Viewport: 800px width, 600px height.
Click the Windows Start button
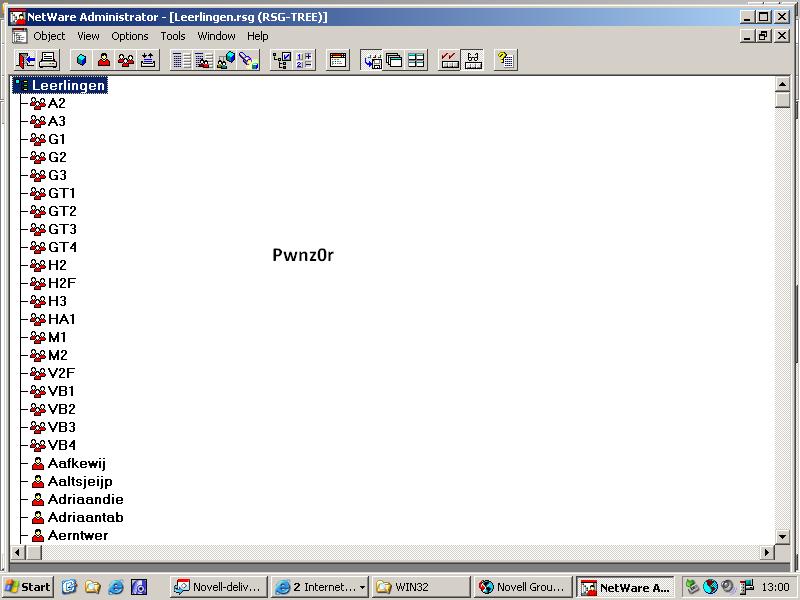click(28, 587)
